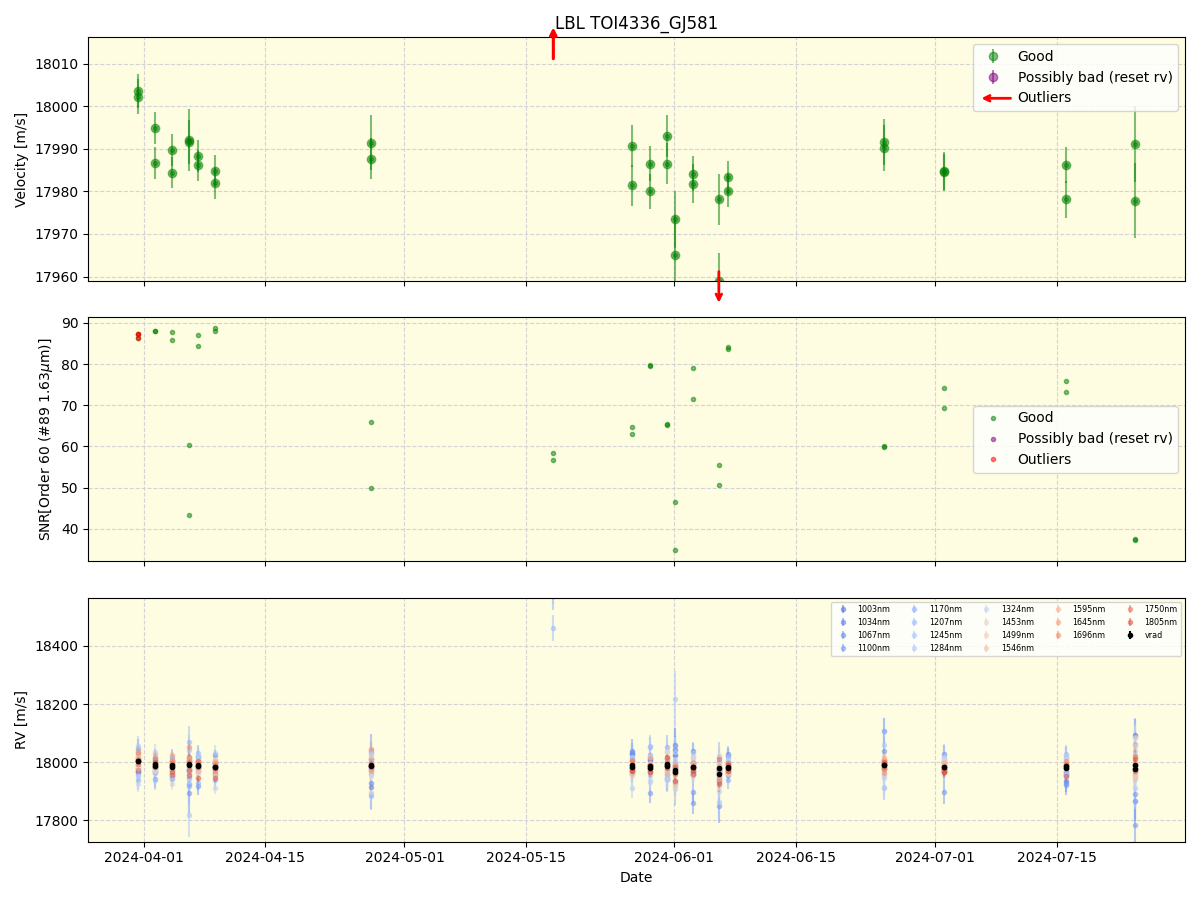Click the 1100nm legend entry
Image resolution: width=1200 pixels, height=900 pixels.
coord(865,648)
